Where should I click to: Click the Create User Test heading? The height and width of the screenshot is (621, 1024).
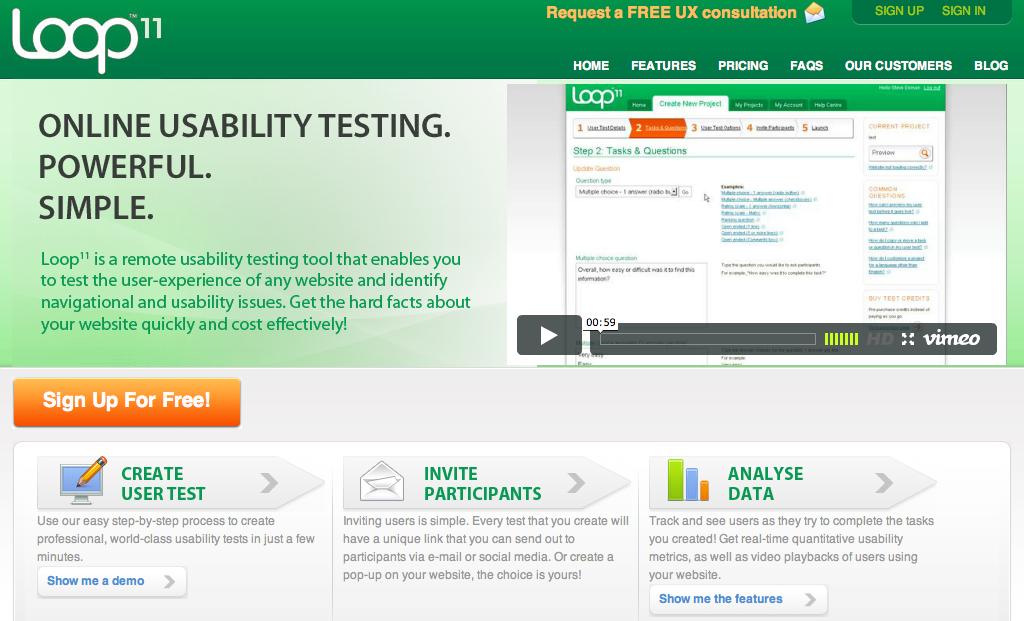163,483
